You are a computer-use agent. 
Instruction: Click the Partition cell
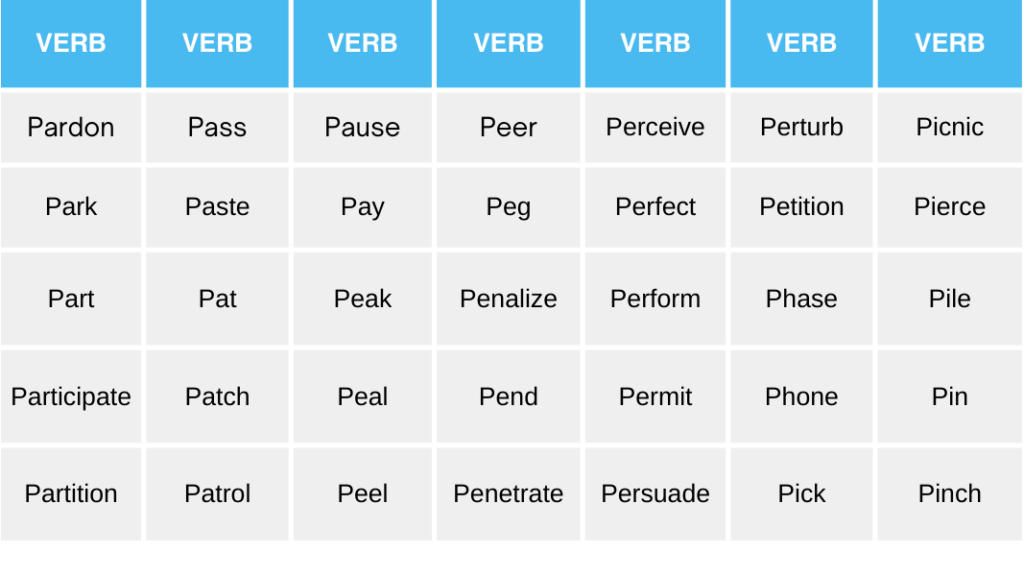71,493
